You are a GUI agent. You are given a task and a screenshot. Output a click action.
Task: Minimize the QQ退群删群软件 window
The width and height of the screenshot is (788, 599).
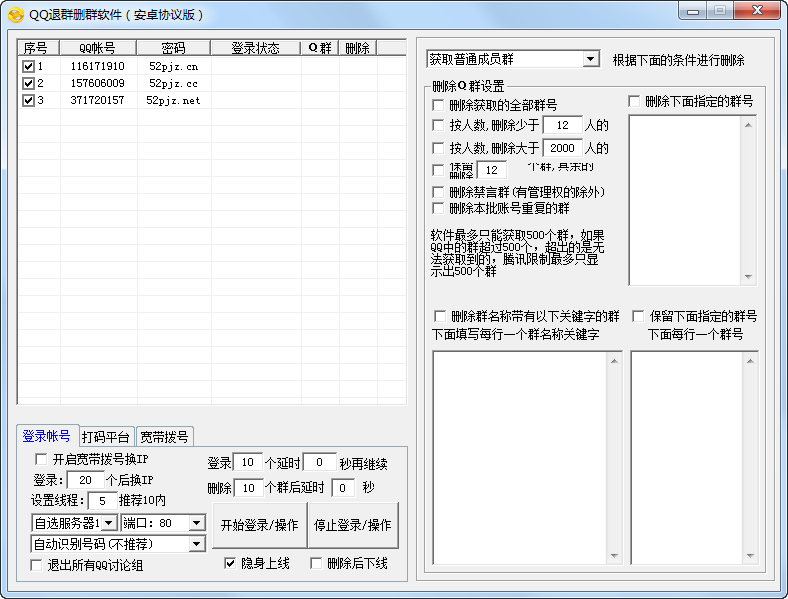pos(693,11)
